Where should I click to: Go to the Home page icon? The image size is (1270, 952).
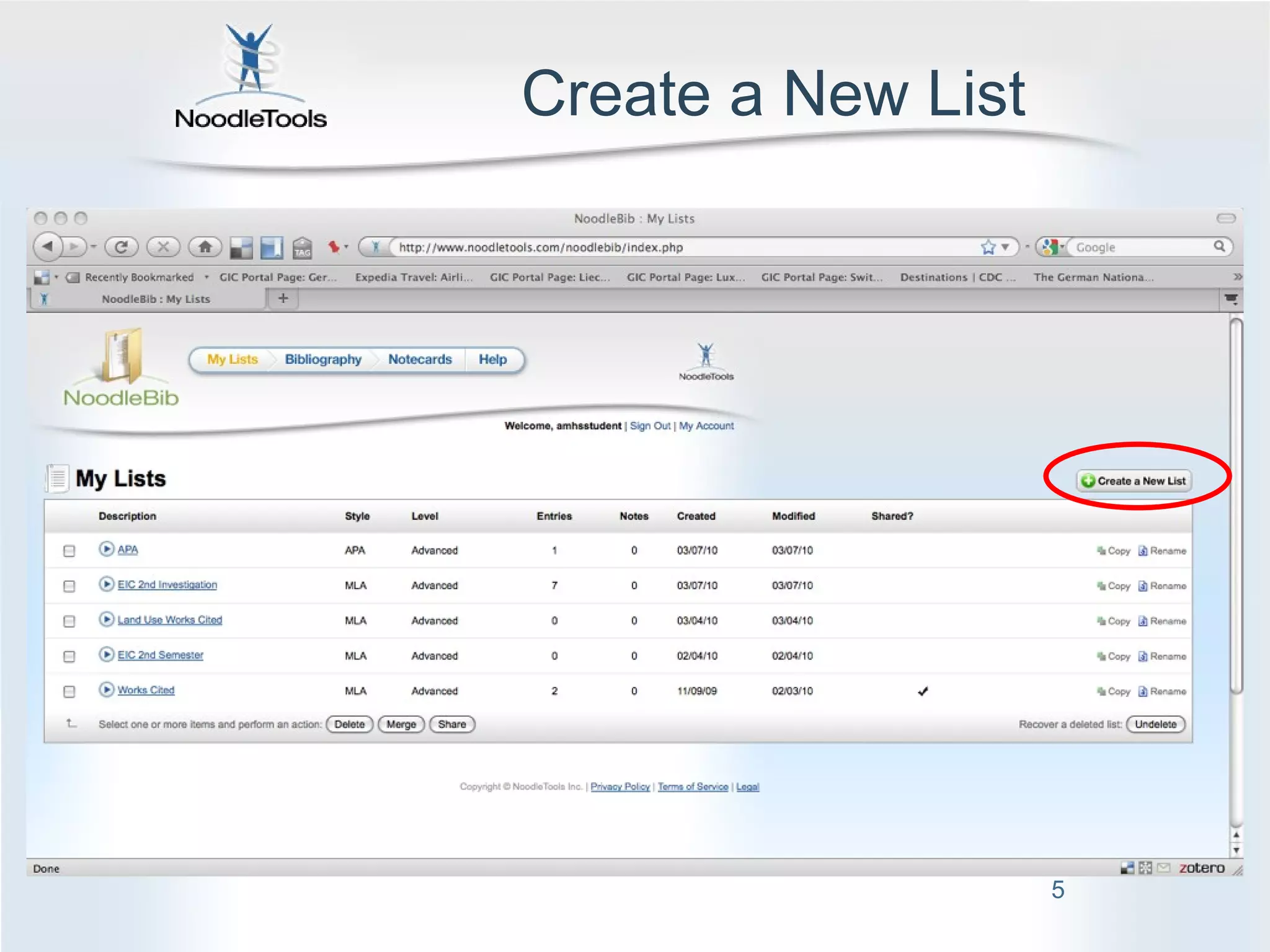[x=205, y=247]
